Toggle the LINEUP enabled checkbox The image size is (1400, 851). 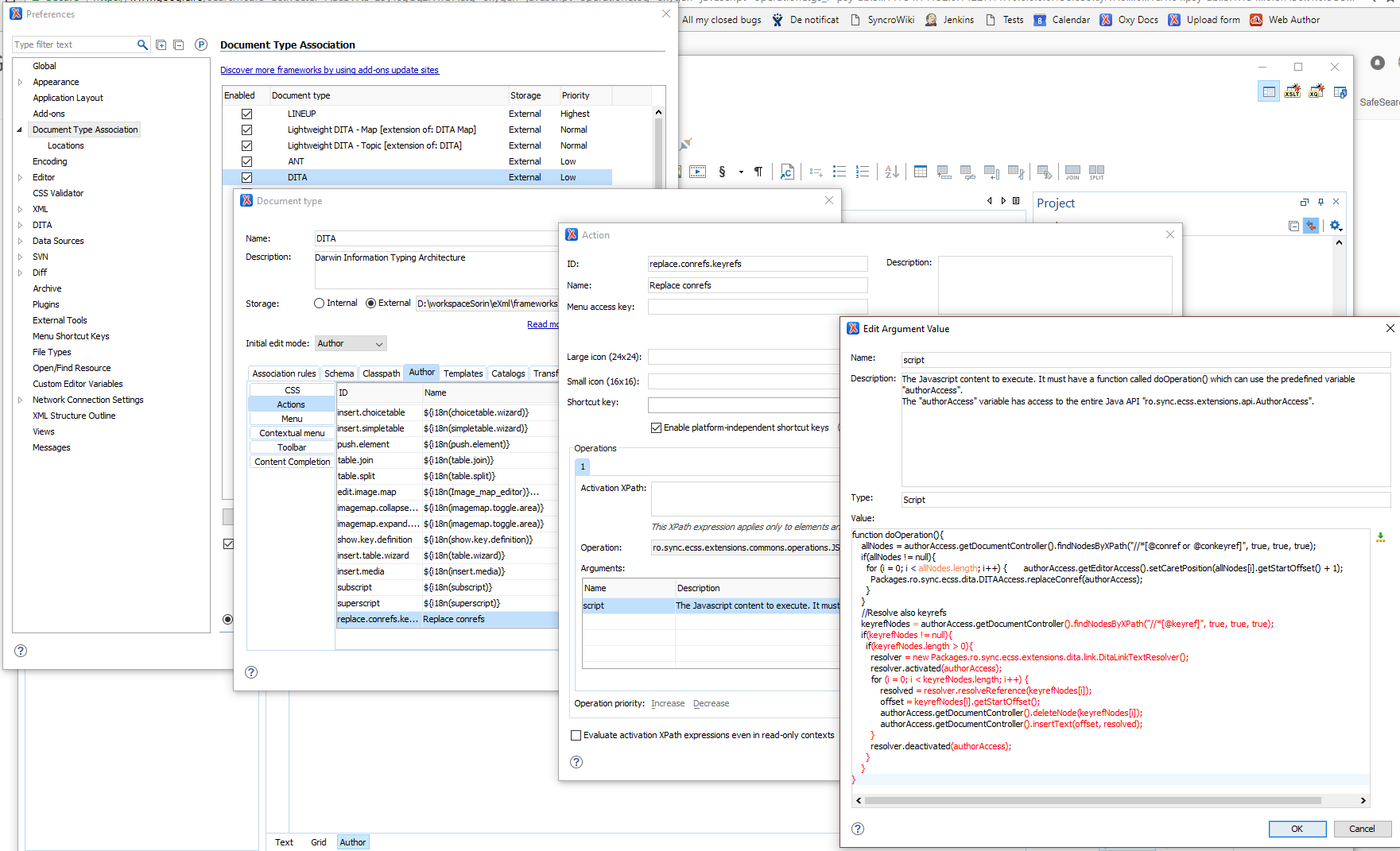(246, 114)
